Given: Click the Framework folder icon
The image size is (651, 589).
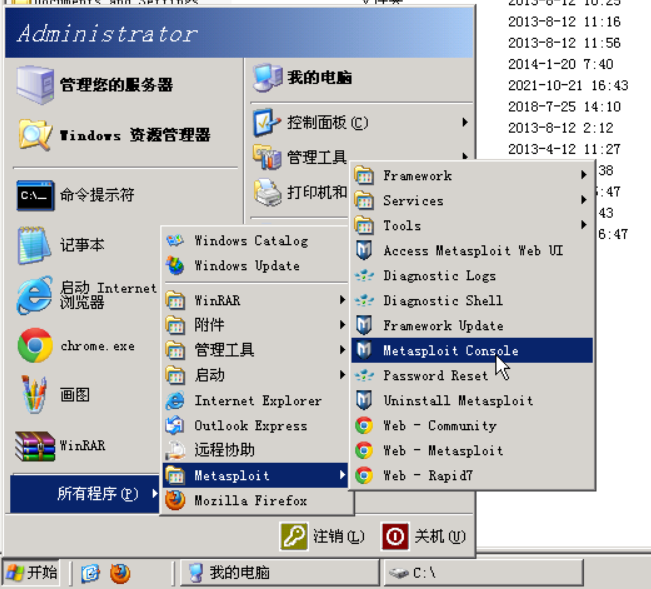Looking at the screenshot, I should pyautogui.click(x=364, y=175).
